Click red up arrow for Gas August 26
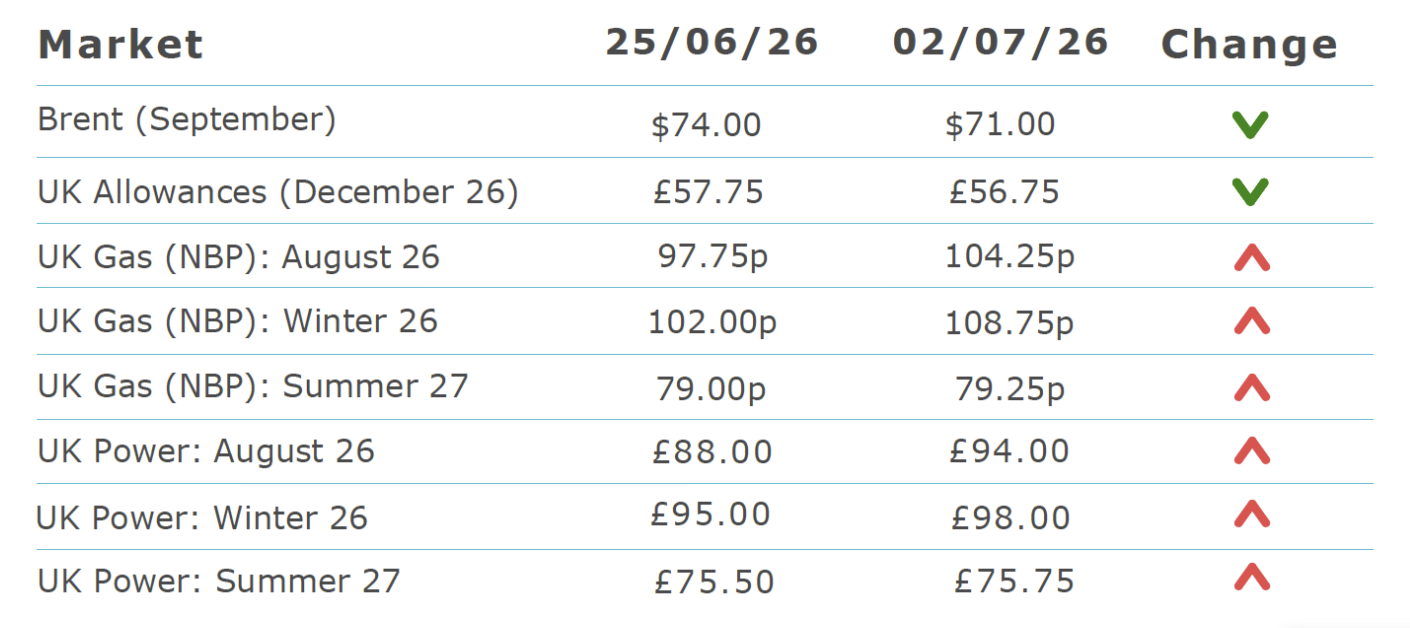The image size is (1410, 628). click(x=1251, y=259)
